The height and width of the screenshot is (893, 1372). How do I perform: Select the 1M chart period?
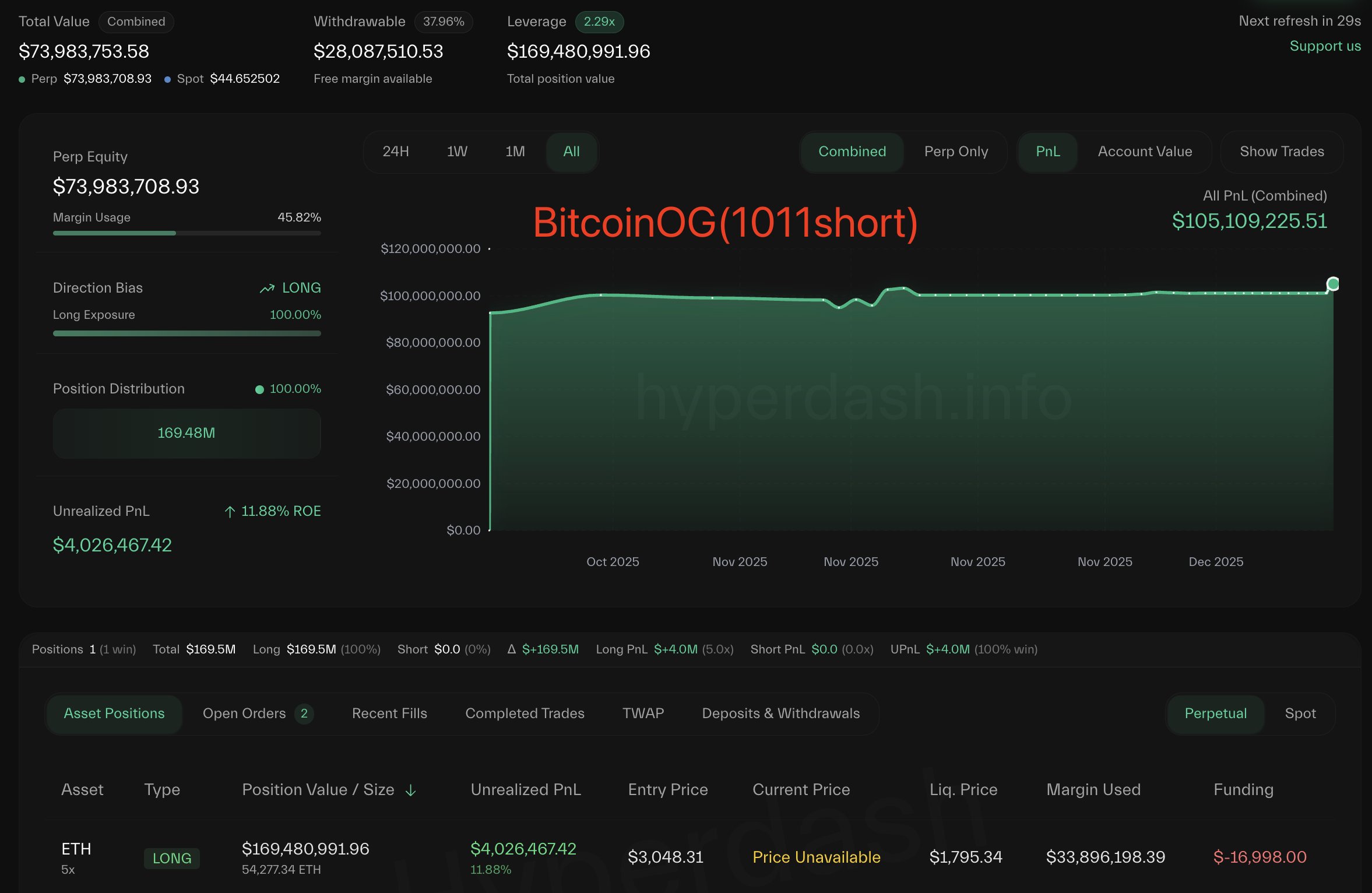click(x=514, y=152)
